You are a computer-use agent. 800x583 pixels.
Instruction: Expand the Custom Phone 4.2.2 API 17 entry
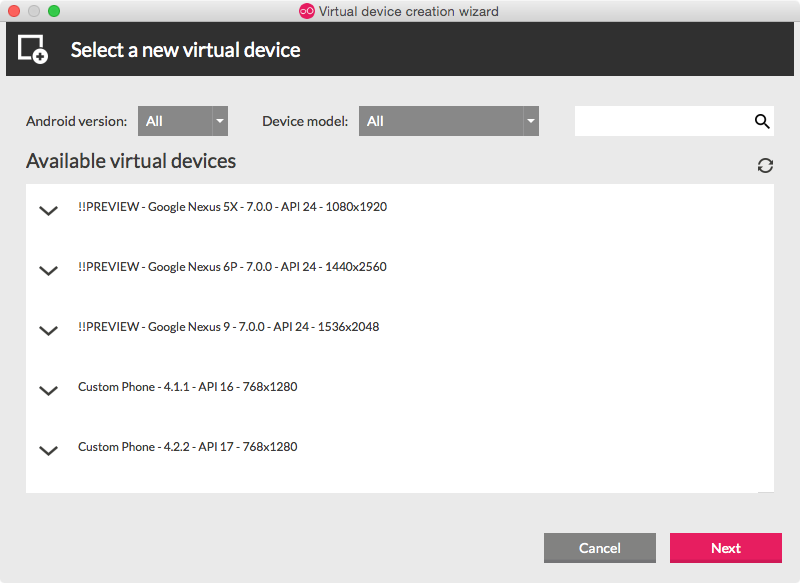click(x=48, y=450)
